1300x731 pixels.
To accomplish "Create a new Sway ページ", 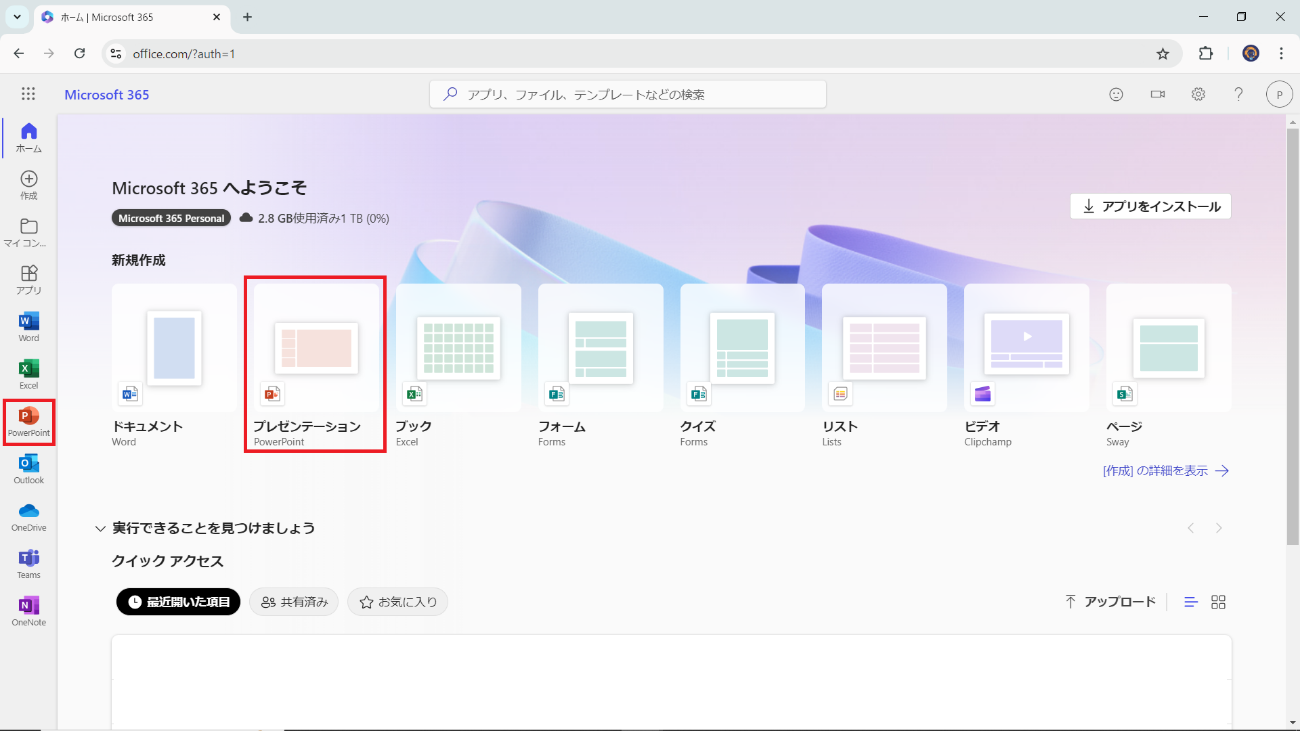I will pyautogui.click(x=1168, y=366).
